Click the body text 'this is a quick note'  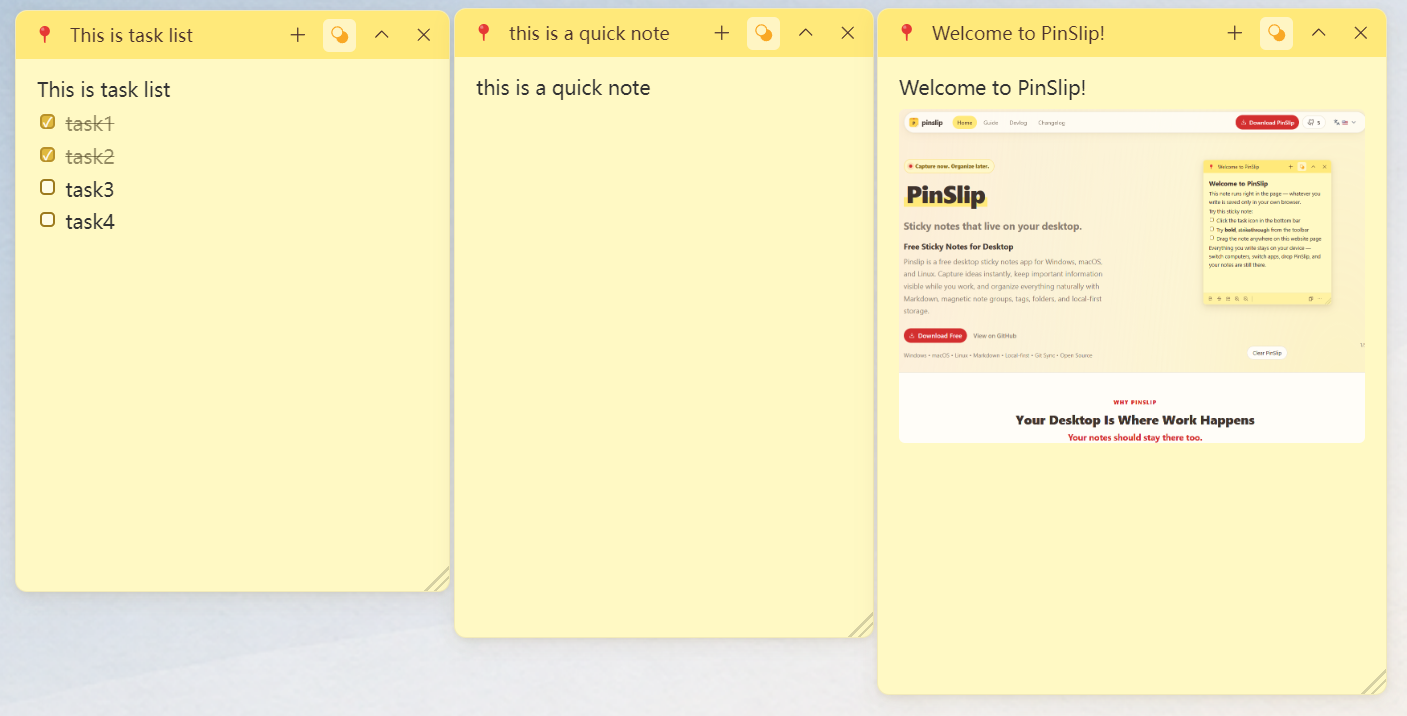pyautogui.click(x=563, y=88)
